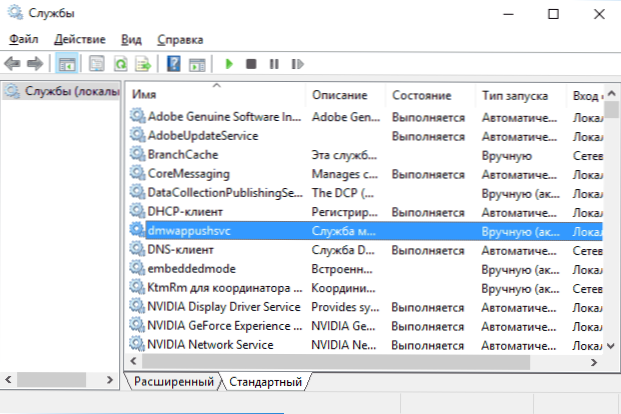Click gear icon of Adobe Genuine Software row
Screen dimensions: 621x414
[x=137, y=116]
